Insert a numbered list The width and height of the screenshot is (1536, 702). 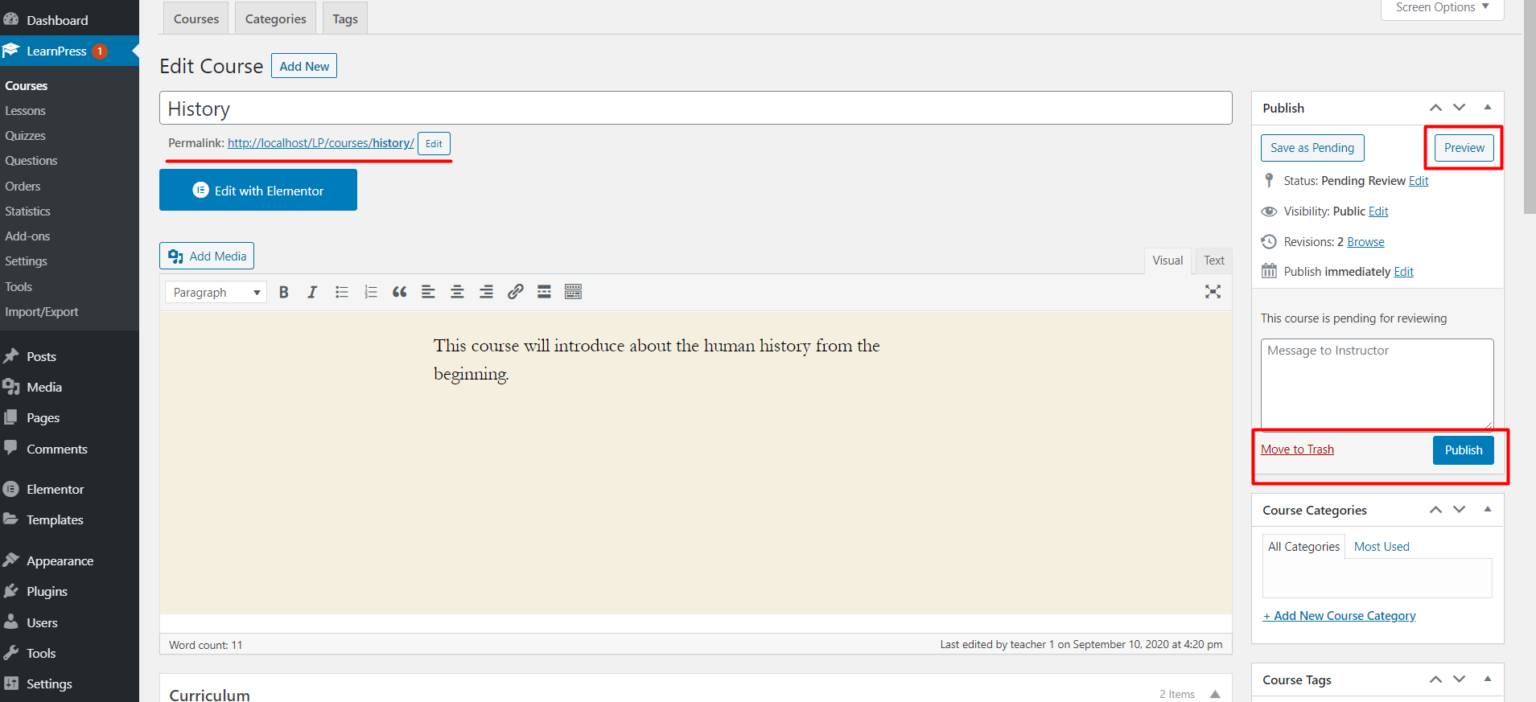click(370, 291)
